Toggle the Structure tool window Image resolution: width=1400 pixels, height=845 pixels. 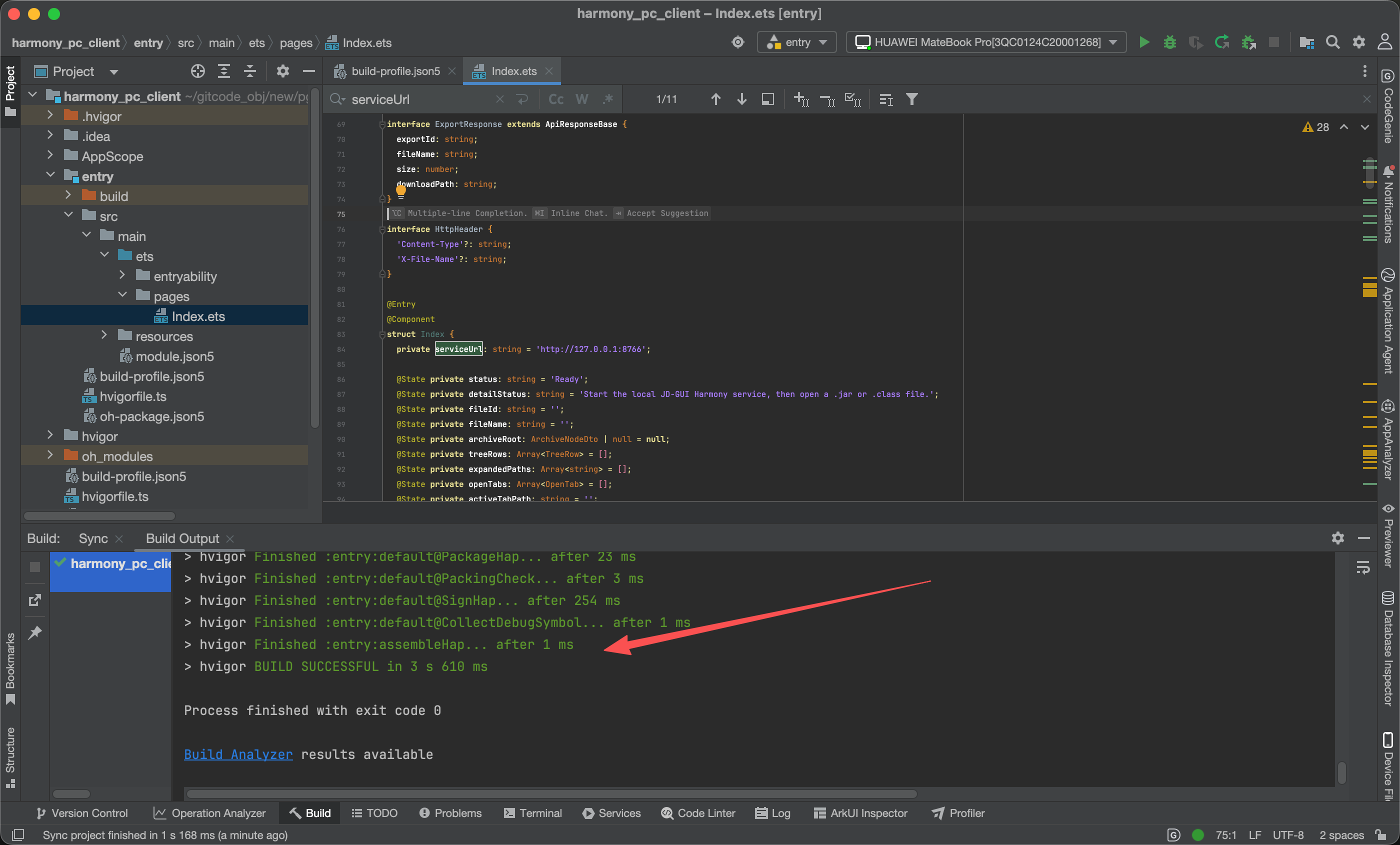(10, 757)
